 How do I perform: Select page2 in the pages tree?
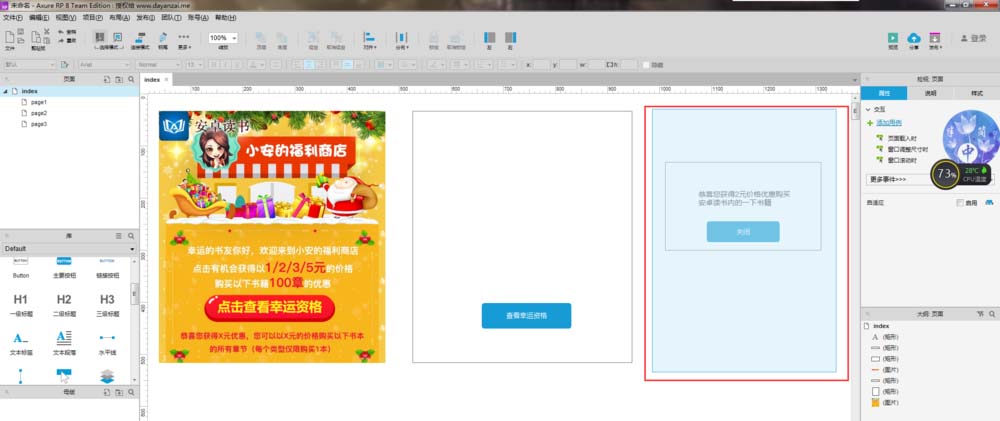click(39, 113)
